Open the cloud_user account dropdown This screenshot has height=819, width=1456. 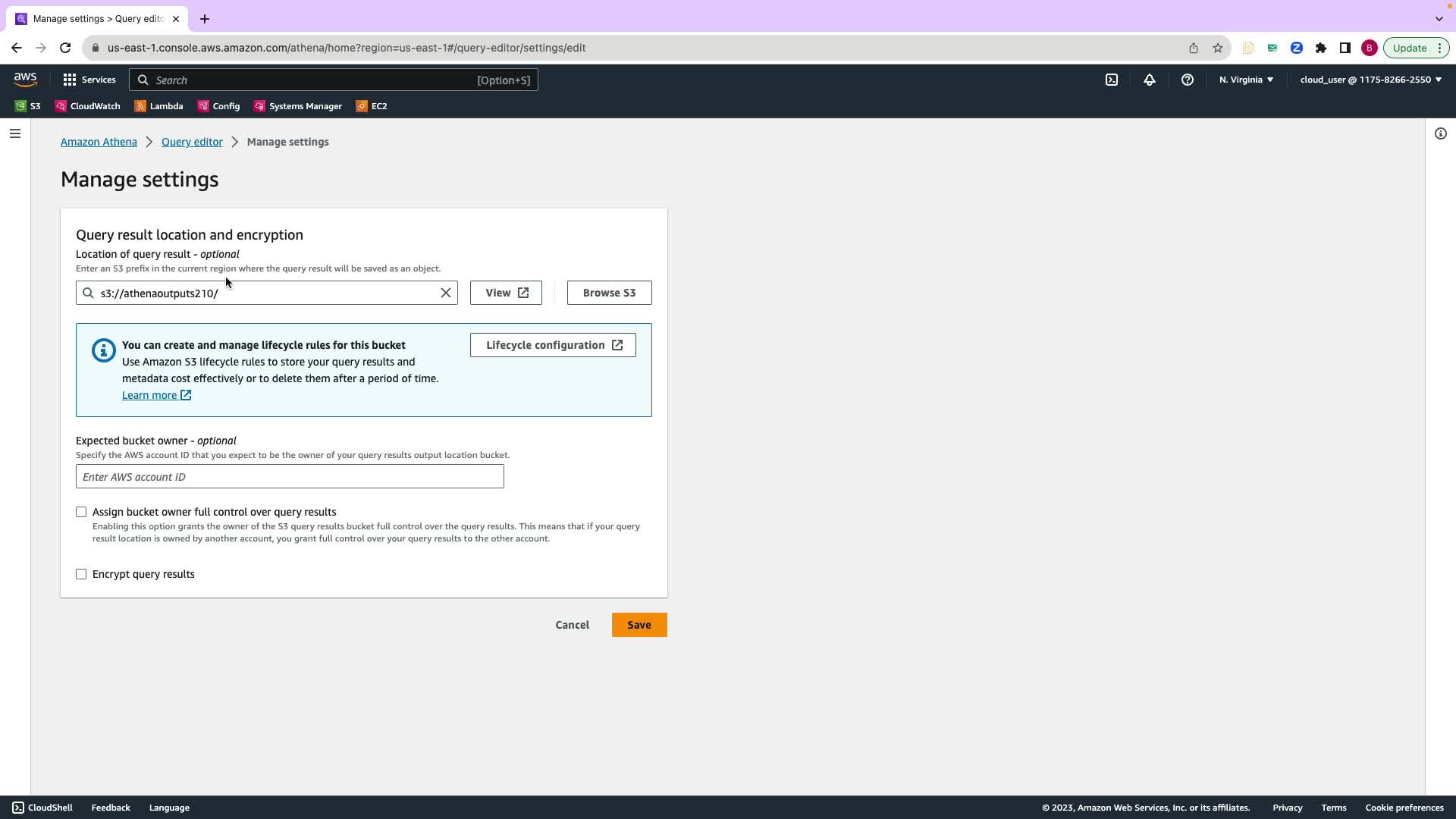click(x=1370, y=80)
